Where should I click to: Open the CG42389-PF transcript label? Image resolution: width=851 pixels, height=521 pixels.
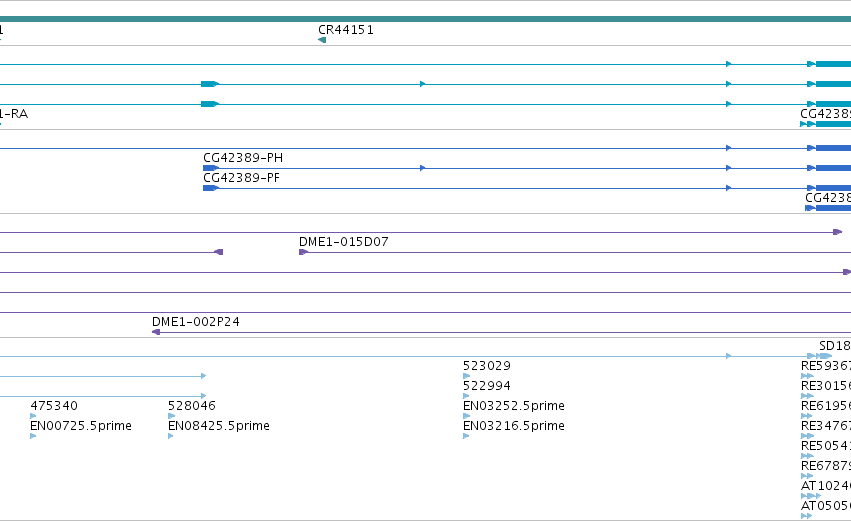(242, 178)
